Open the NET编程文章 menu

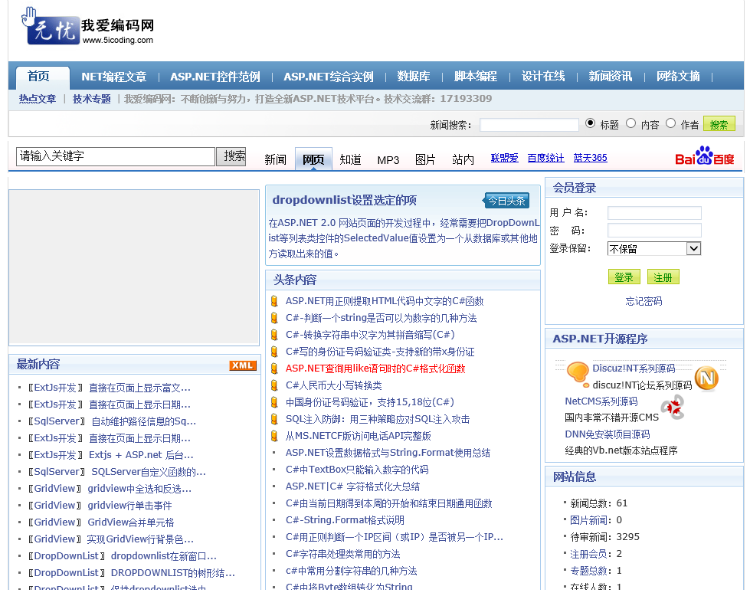pyautogui.click(x=114, y=77)
